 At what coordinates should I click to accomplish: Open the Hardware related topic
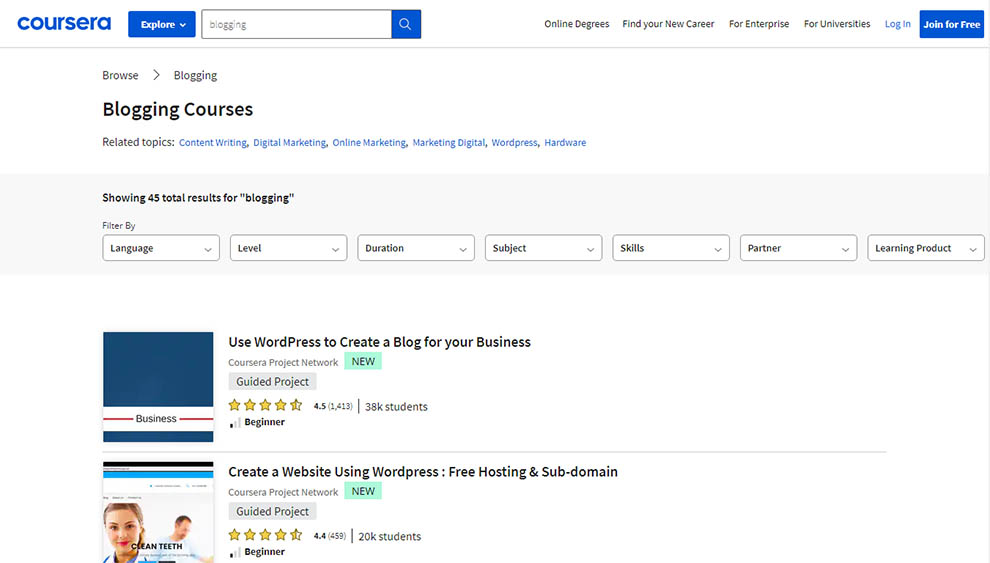click(565, 143)
